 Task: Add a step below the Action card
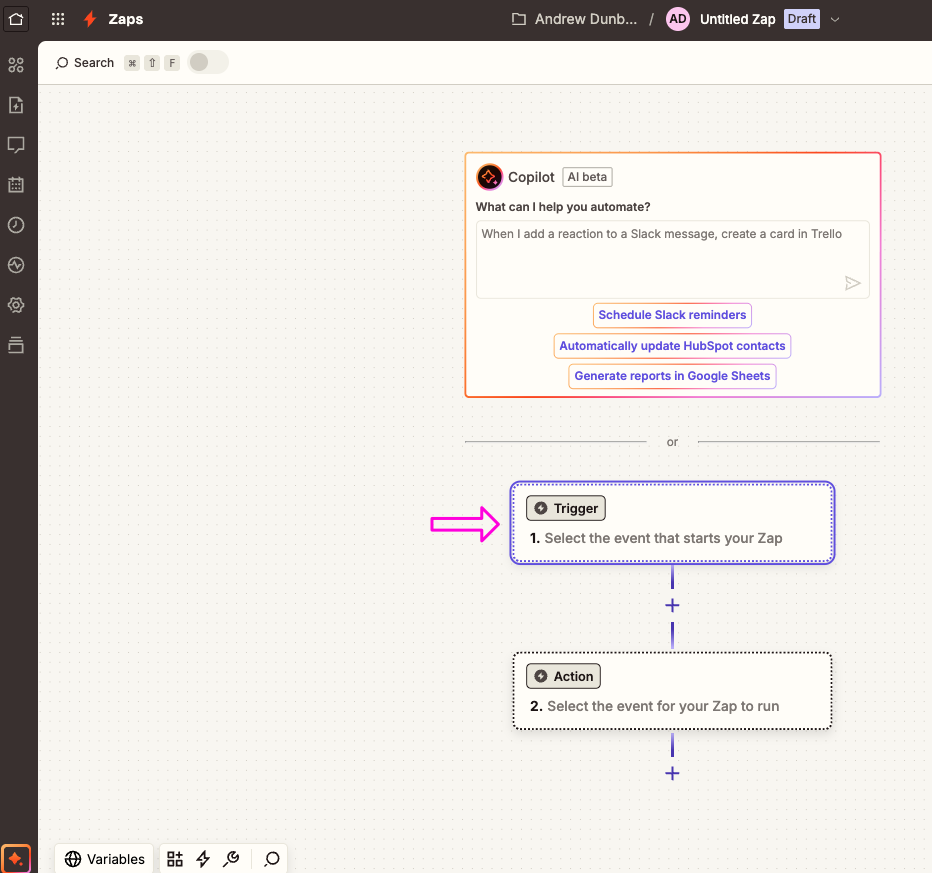click(x=672, y=773)
